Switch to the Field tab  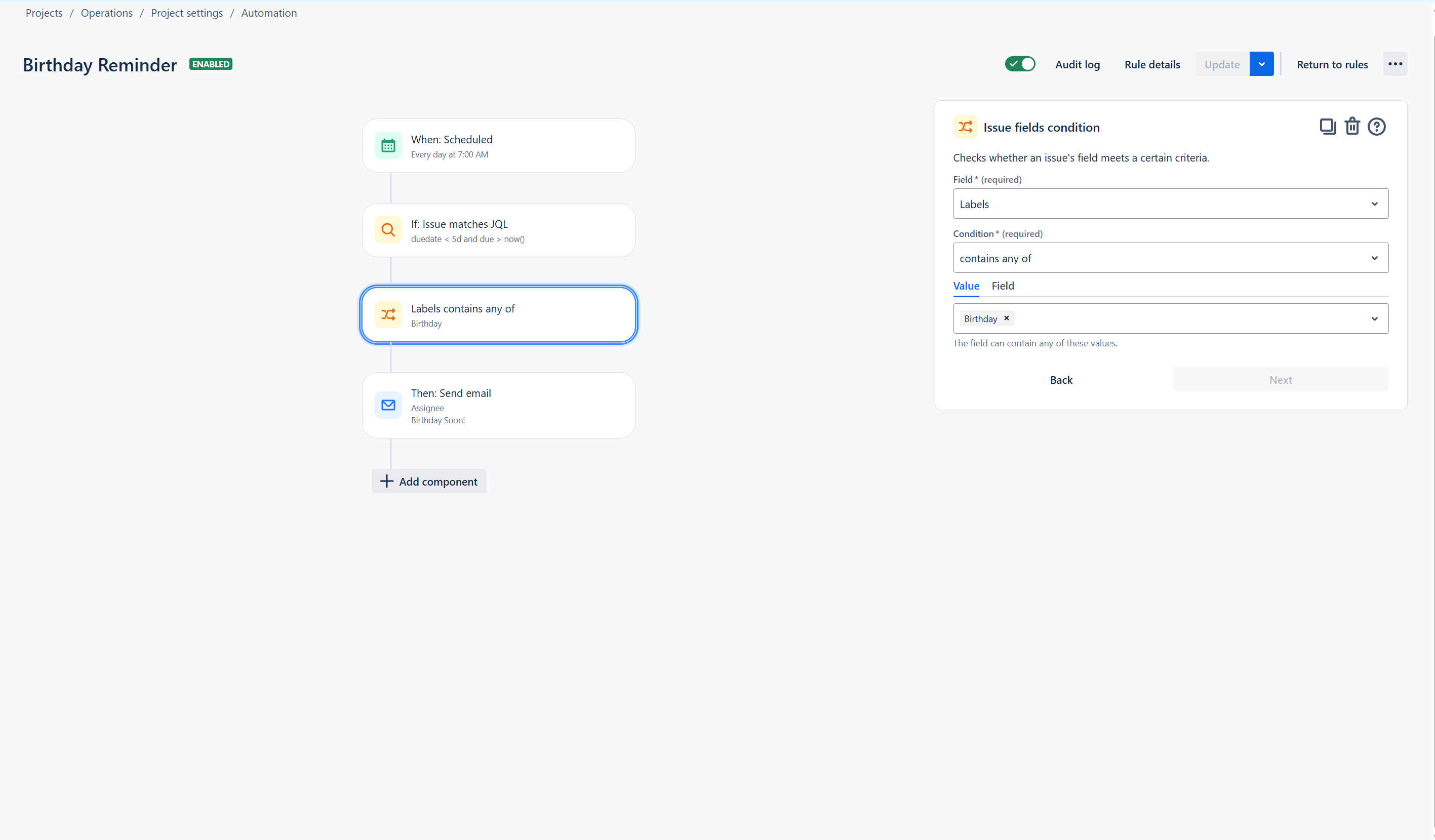[1003, 286]
